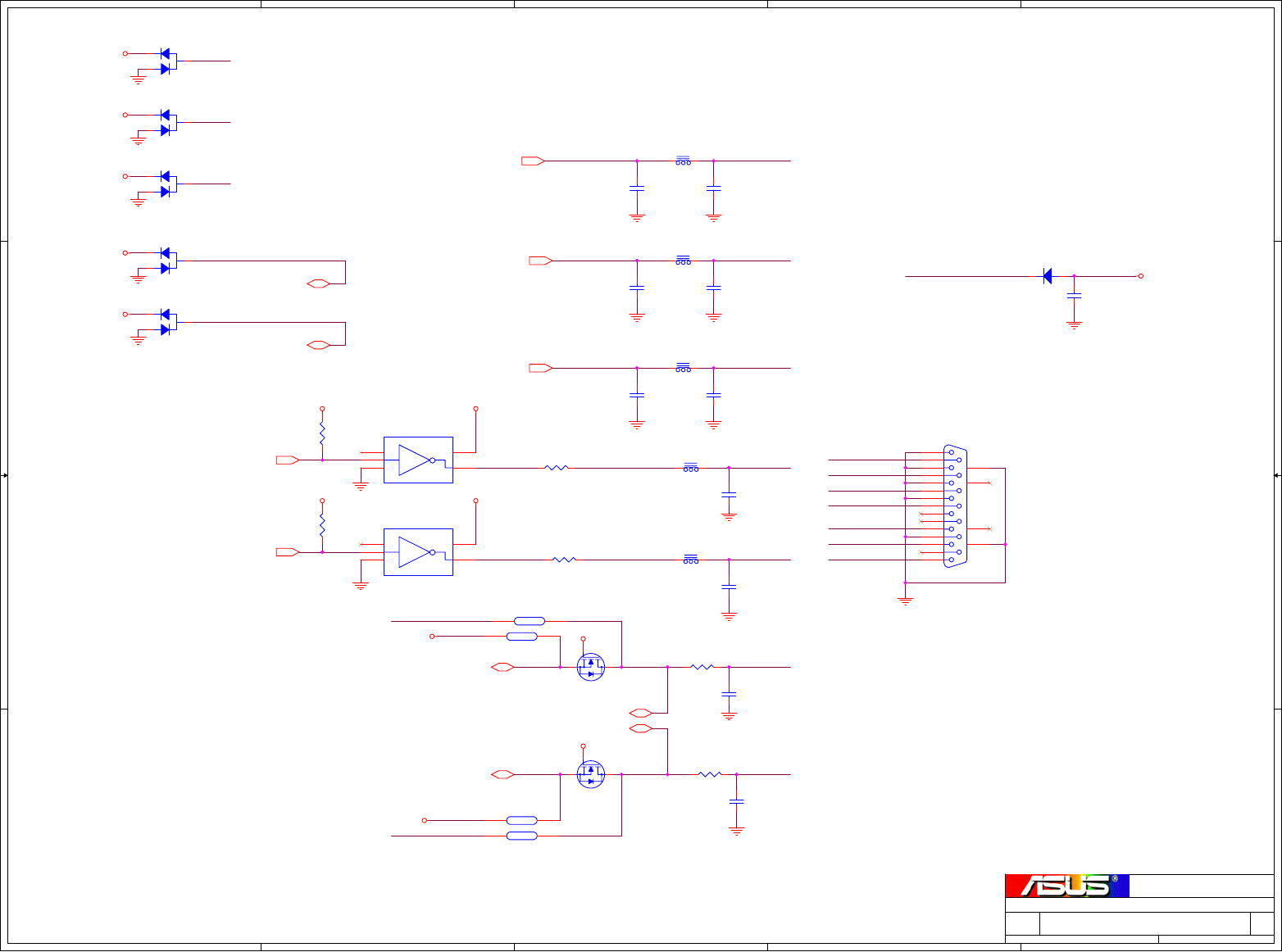Click the pull-up resistor above the upper inverter input
The height and width of the screenshot is (952, 1282).
pyautogui.click(x=322, y=433)
